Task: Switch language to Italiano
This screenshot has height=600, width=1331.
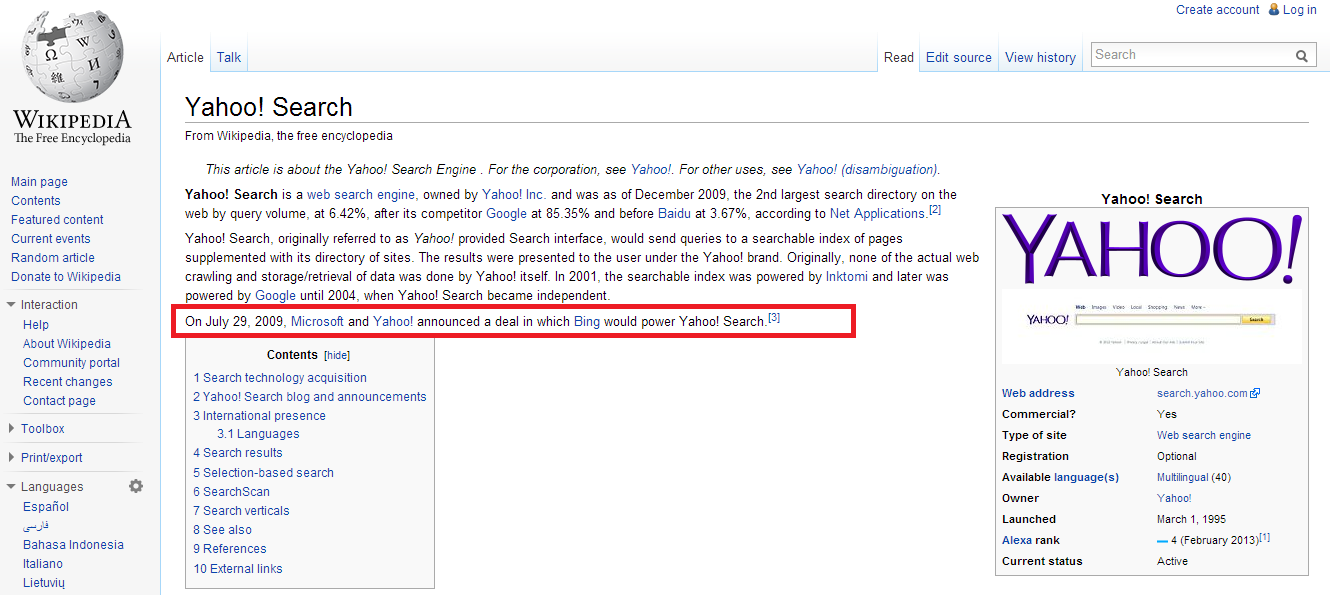Action: click(43, 564)
